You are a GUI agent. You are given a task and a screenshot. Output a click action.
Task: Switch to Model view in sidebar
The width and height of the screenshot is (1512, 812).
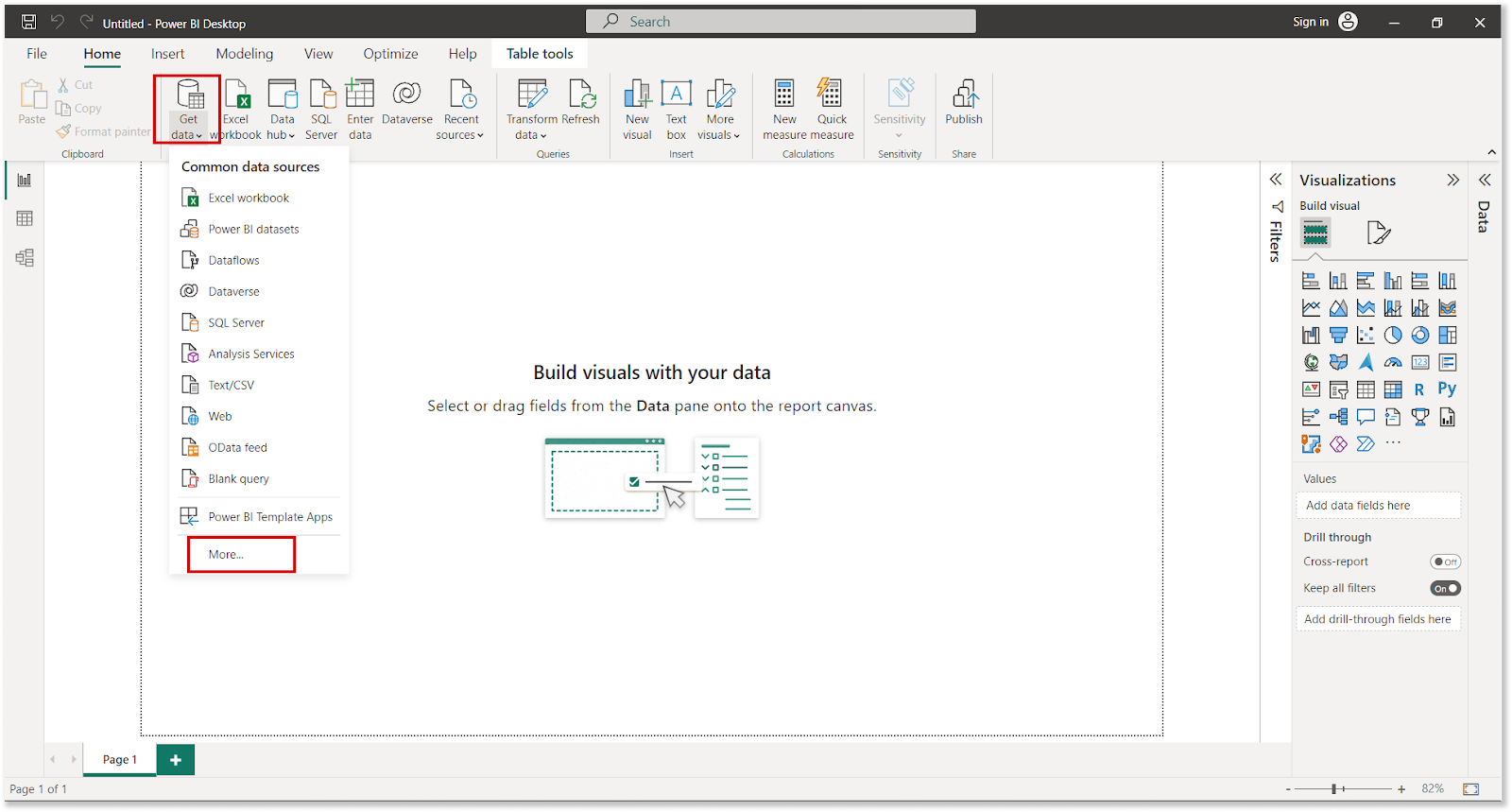25,257
